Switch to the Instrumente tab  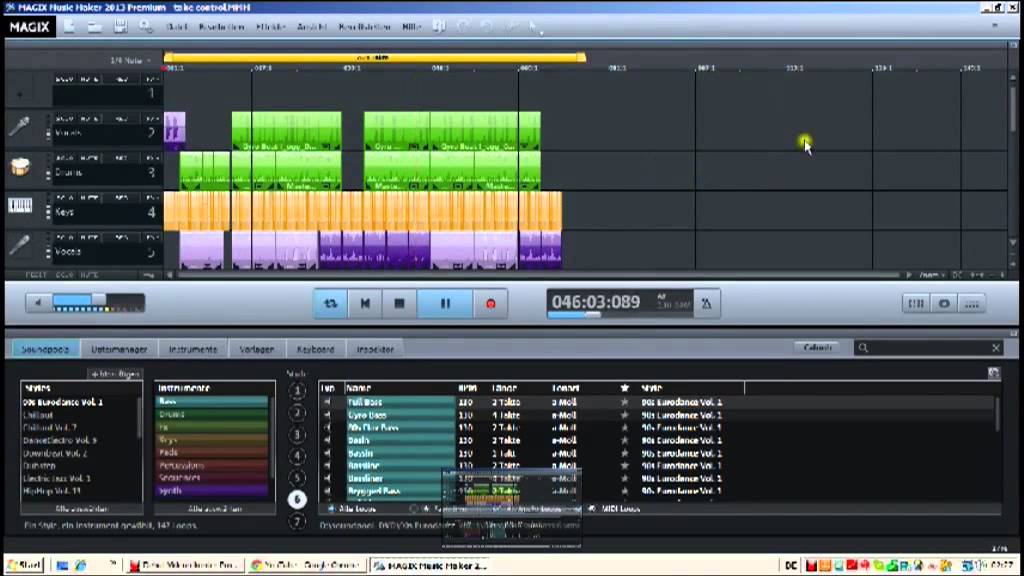point(193,349)
